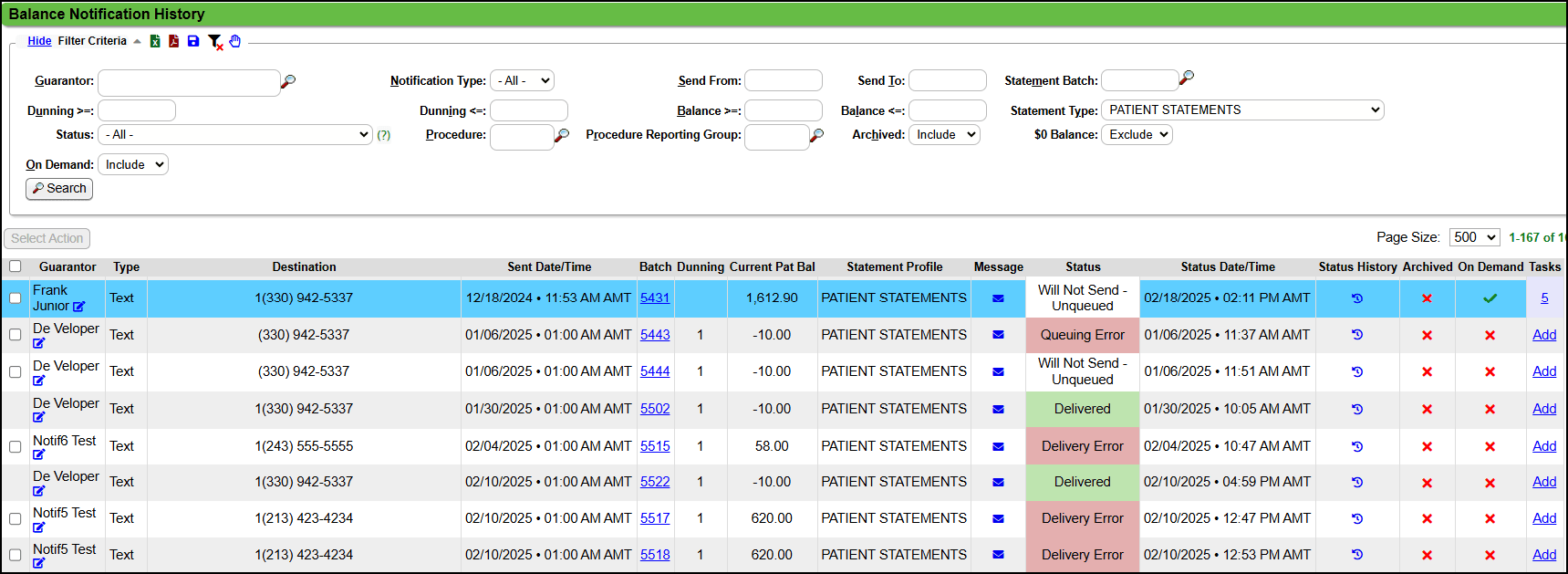Export results to Excel

[155, 41]
